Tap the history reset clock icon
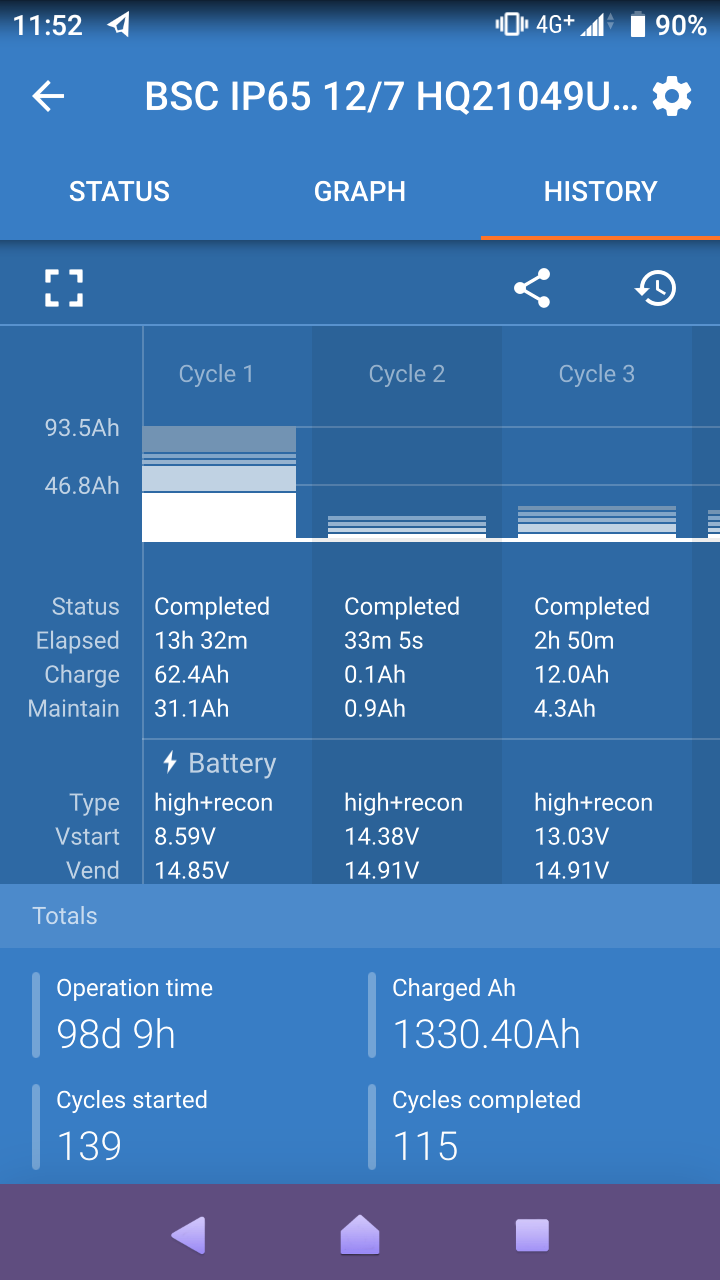Image resolution: width=720 pixels, height=1280 pixels. tap(656, 288)
